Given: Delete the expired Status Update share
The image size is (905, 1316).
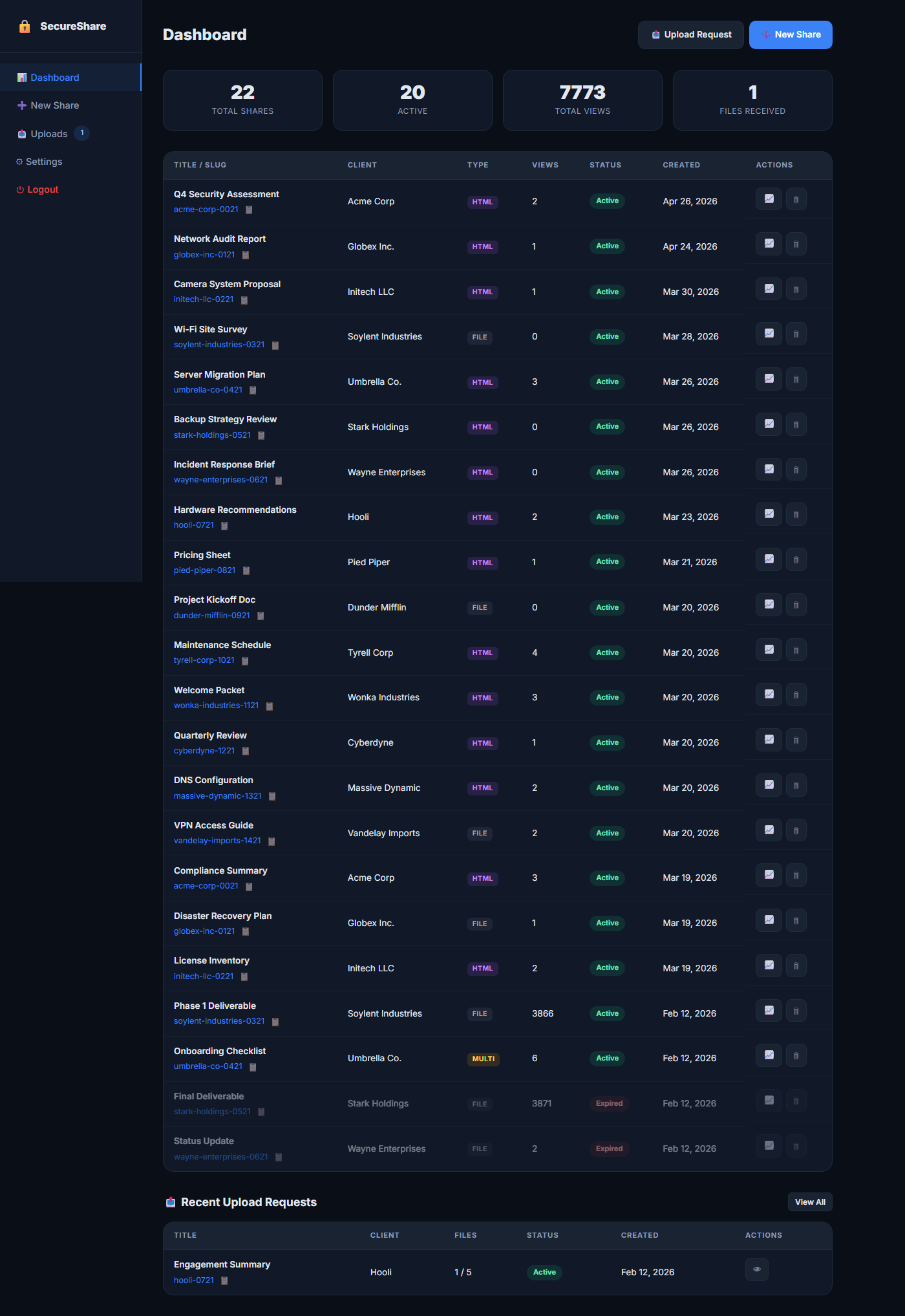Looking at the screenshot, I should 796,1146.
